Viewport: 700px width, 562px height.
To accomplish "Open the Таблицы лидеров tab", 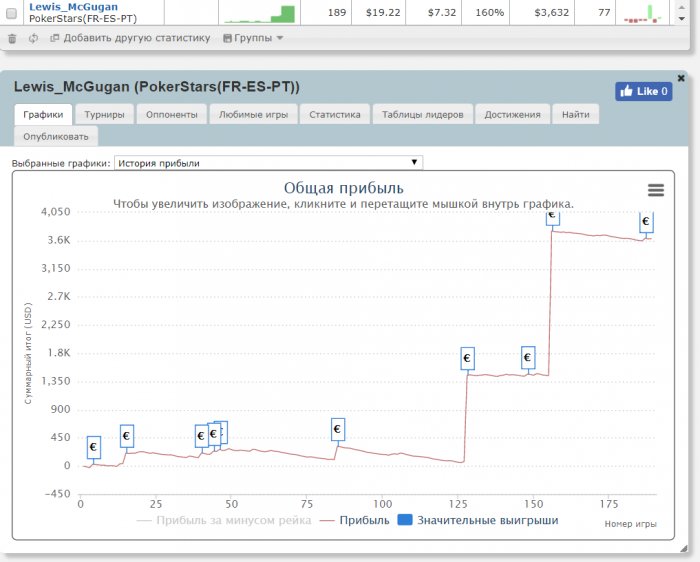I will point(422,114).
